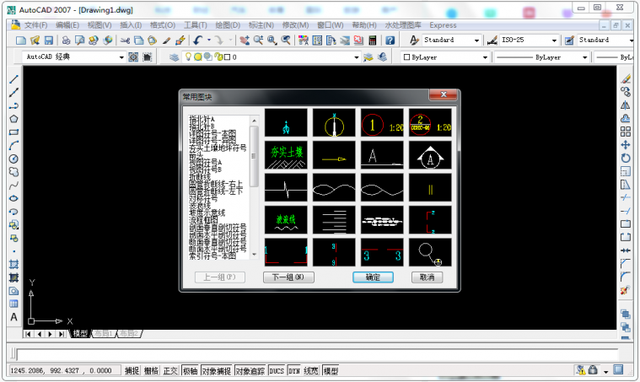The width and height of the screenshot is (640, 382).
Task: Select the Polygon draw tool
Action: coord(13,119)
